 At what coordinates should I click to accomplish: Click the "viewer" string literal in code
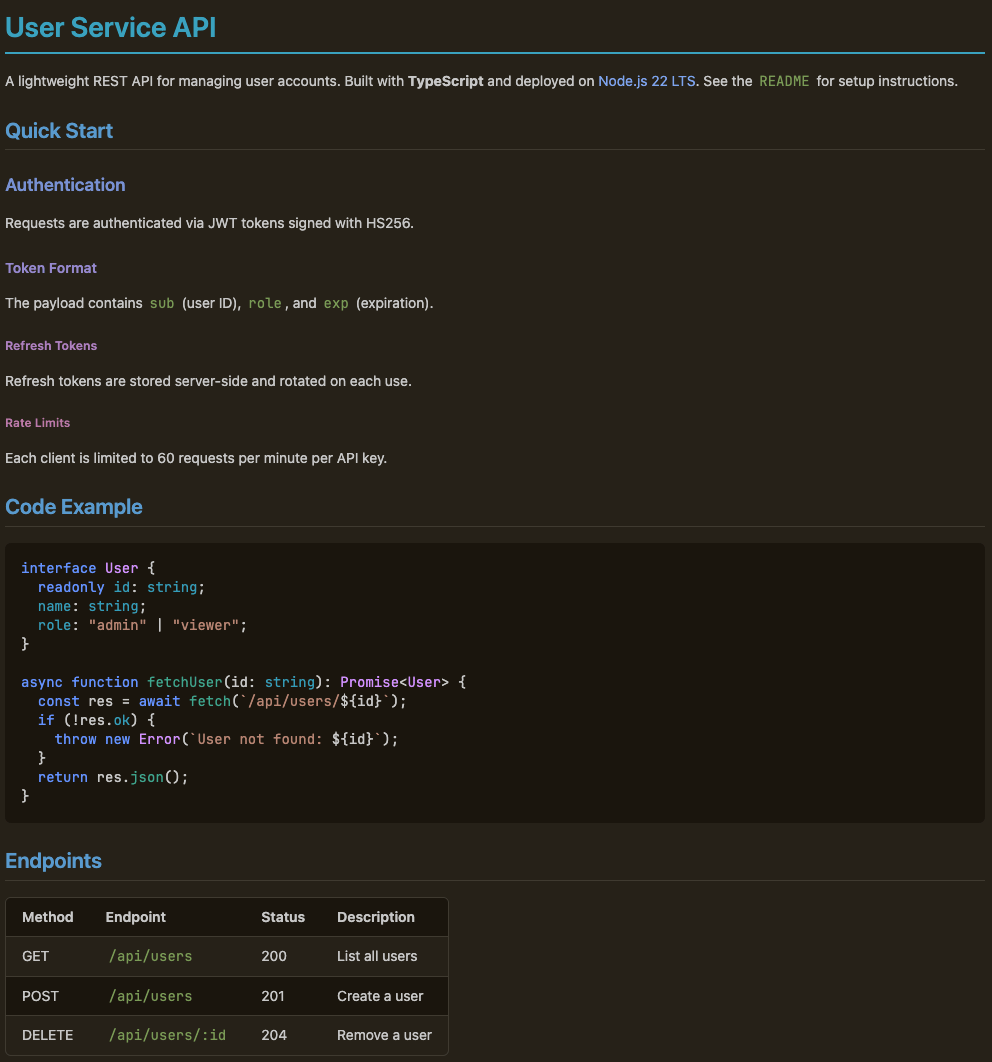pos(206,625)
